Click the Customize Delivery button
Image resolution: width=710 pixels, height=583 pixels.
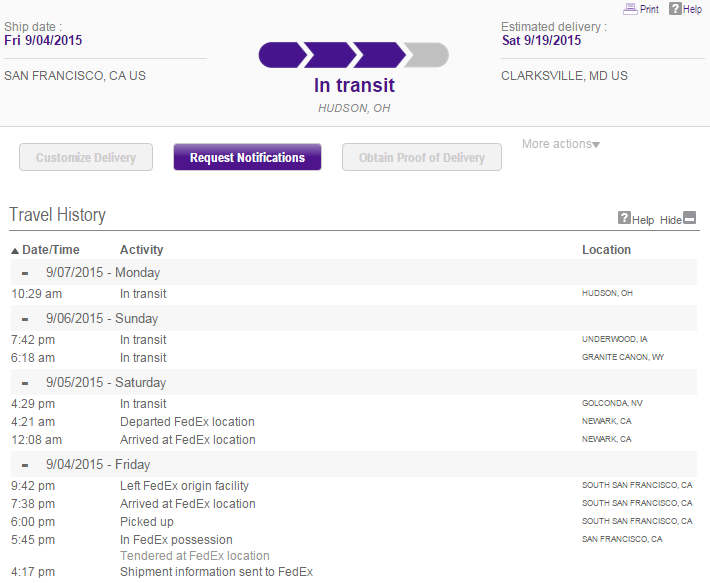click(86, 157)
